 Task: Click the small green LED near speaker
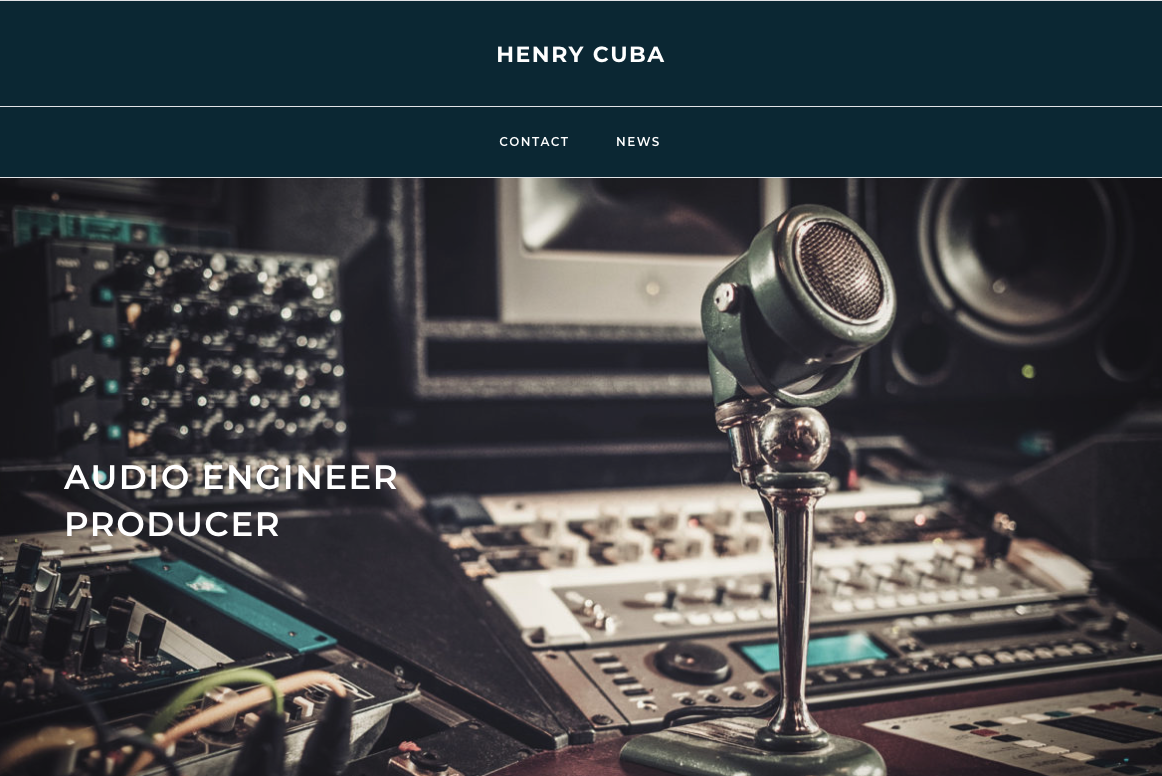1028,371
